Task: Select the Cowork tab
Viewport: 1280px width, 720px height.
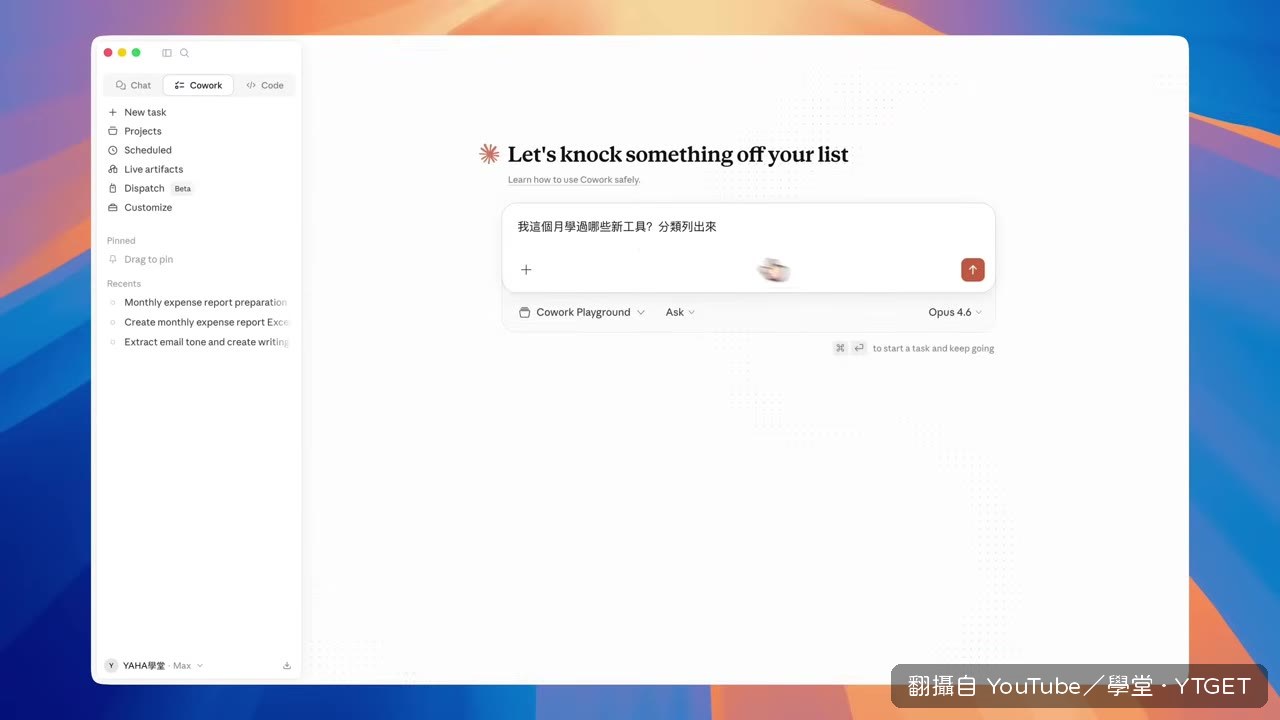Action: pos(198,85)
